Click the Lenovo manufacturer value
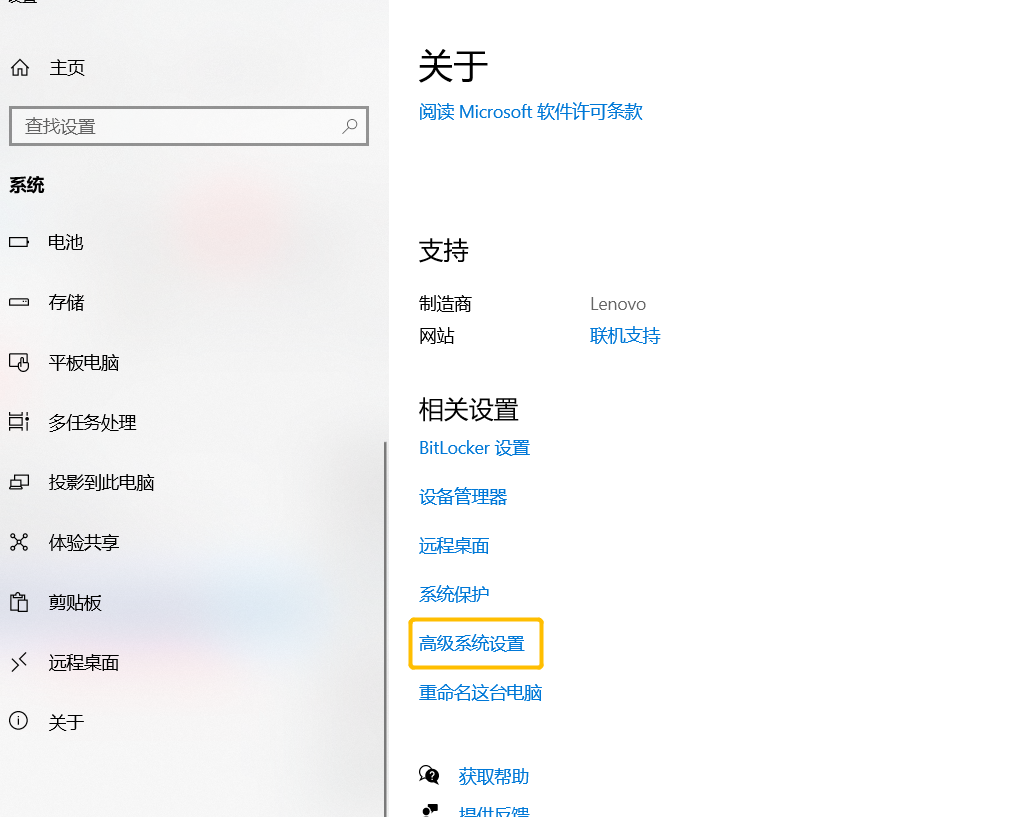 pos(617,304)
